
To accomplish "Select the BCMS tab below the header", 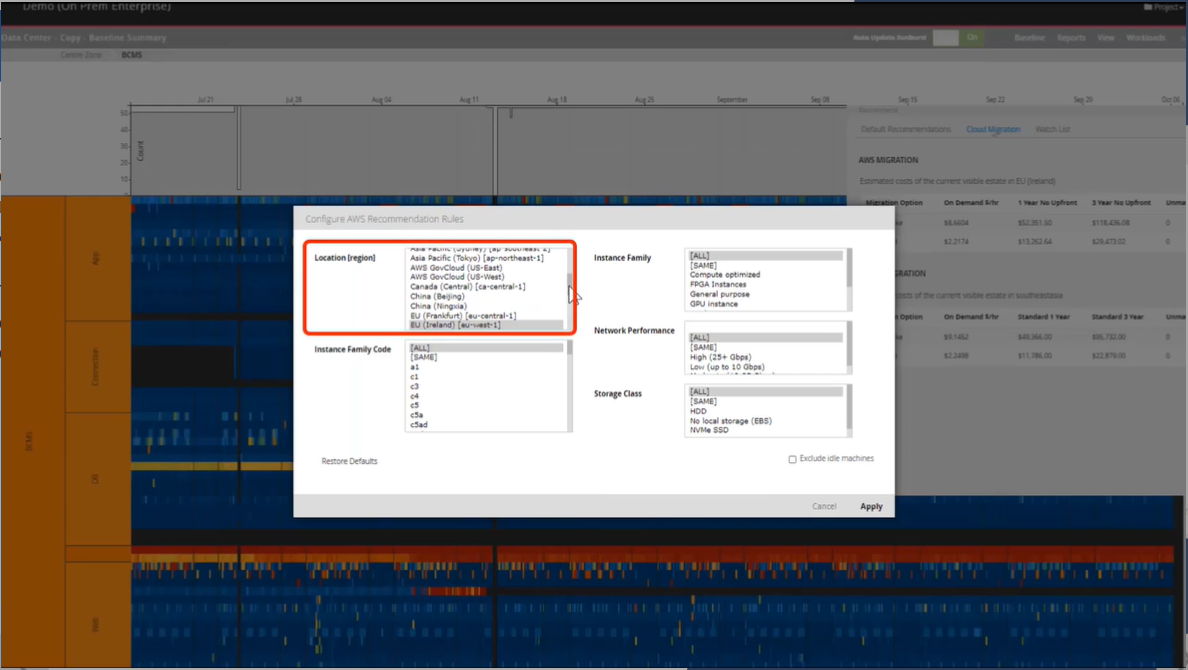I will [x=132, y=55].
